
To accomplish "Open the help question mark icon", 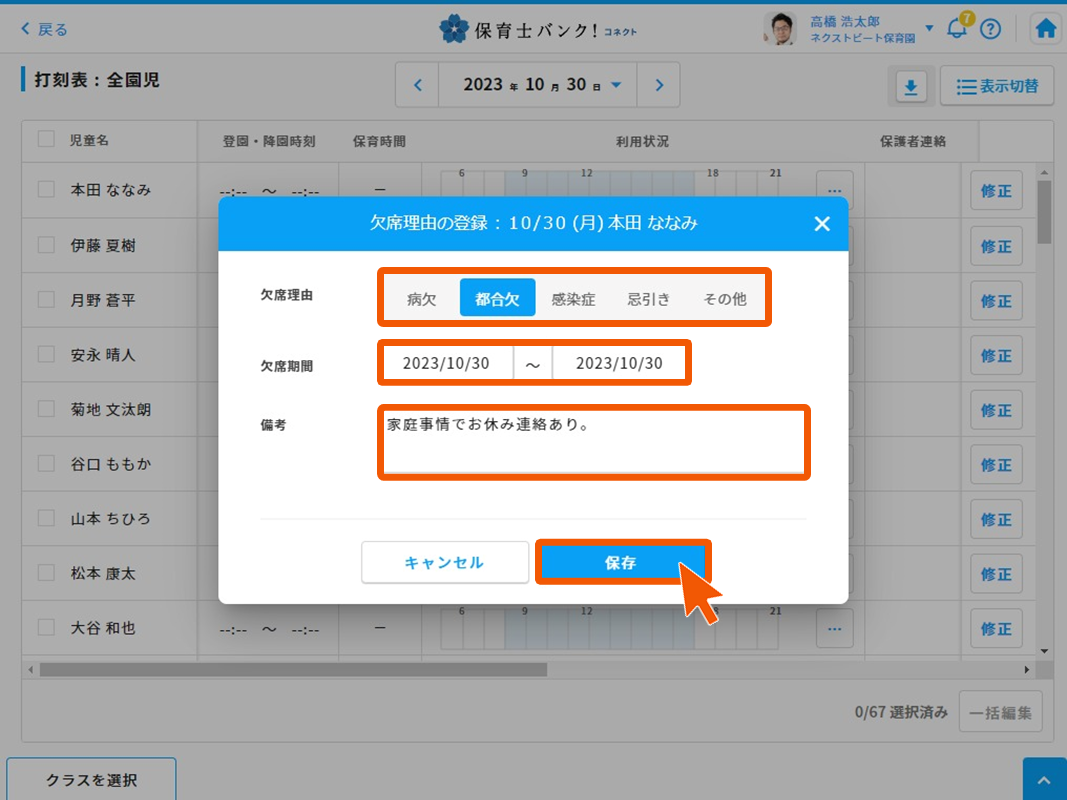I will (990, 29).
